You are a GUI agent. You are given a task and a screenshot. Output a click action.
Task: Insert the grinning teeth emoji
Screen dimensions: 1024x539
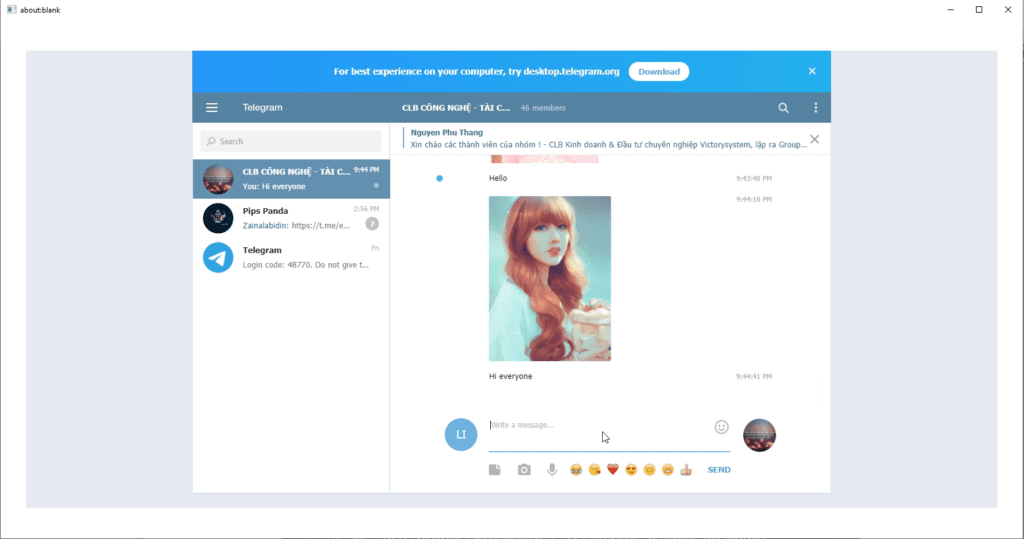667,470
